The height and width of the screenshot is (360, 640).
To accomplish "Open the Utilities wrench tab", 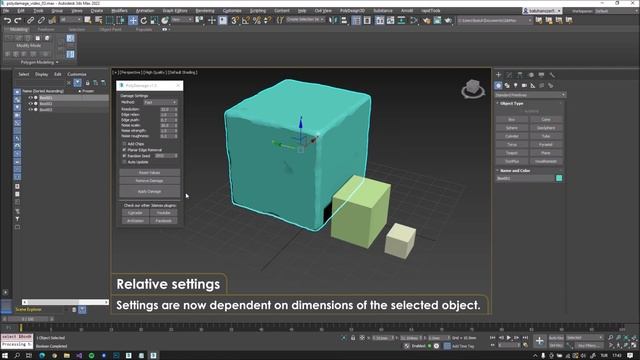I will point(552,75).
